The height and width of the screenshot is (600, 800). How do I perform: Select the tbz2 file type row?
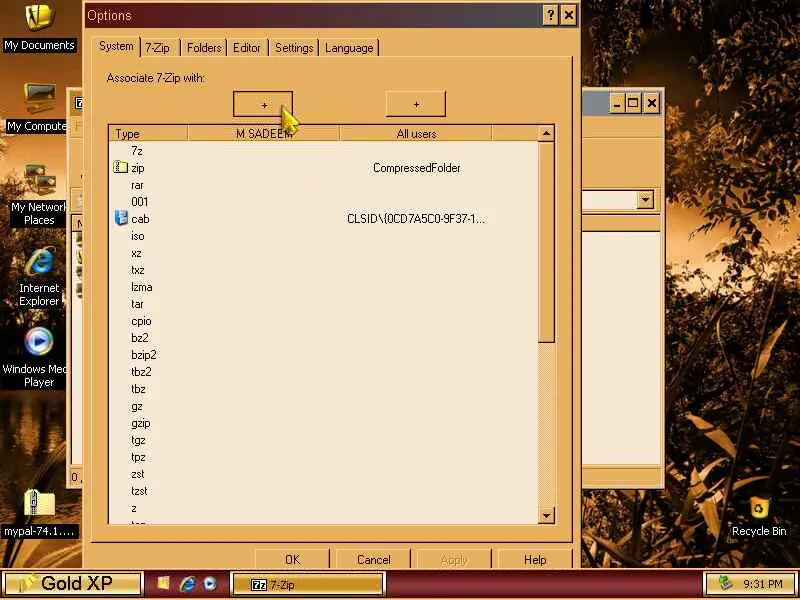click(x=323, y=371)
